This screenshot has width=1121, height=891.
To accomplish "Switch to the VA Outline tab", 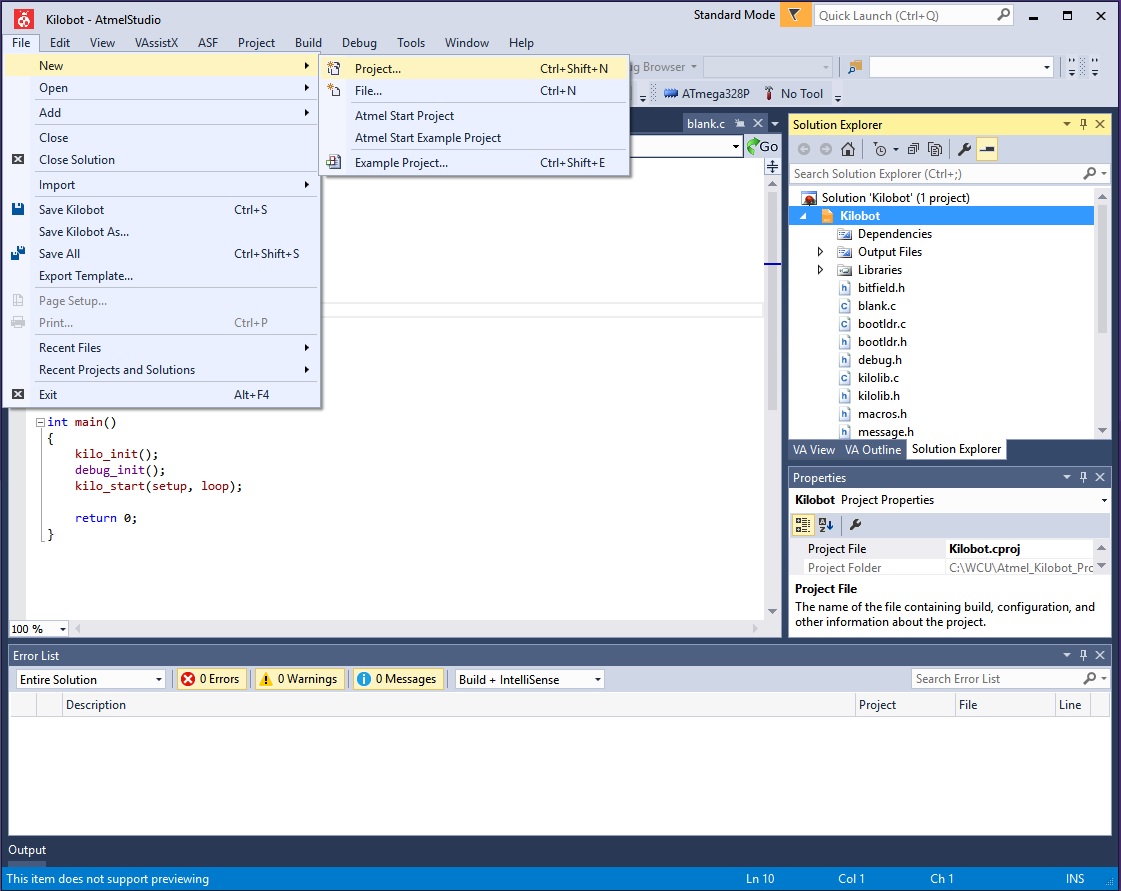I will click(x=872, y=450).
